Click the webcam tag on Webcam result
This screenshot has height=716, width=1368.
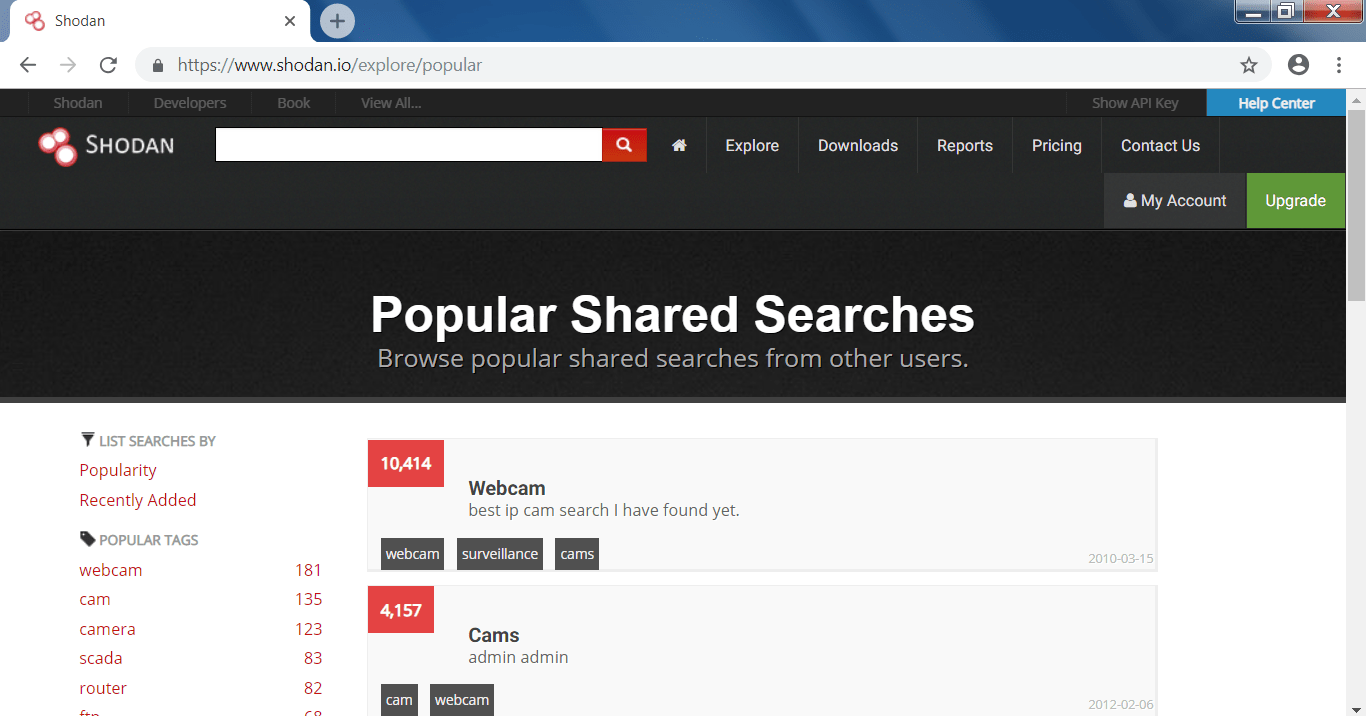pos(412,554)
